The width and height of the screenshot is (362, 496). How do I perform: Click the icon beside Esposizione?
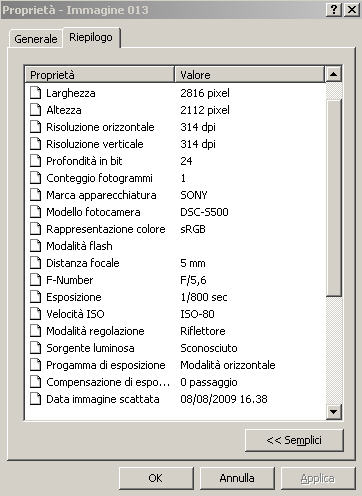(x=35, y=297)
